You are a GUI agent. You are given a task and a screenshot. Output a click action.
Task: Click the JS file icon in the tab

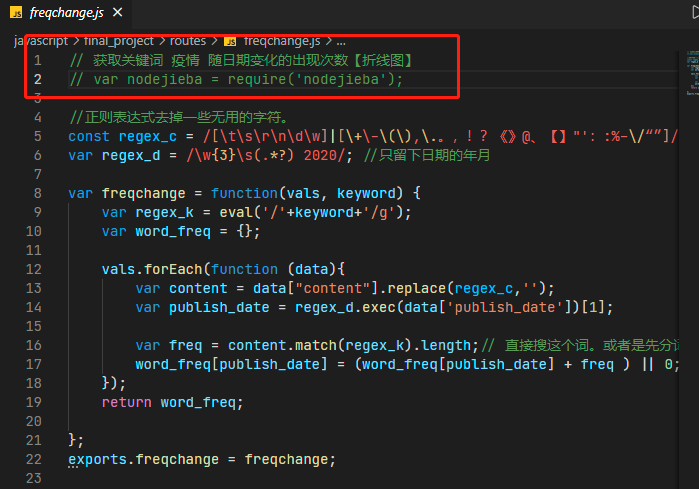(16, 12)
